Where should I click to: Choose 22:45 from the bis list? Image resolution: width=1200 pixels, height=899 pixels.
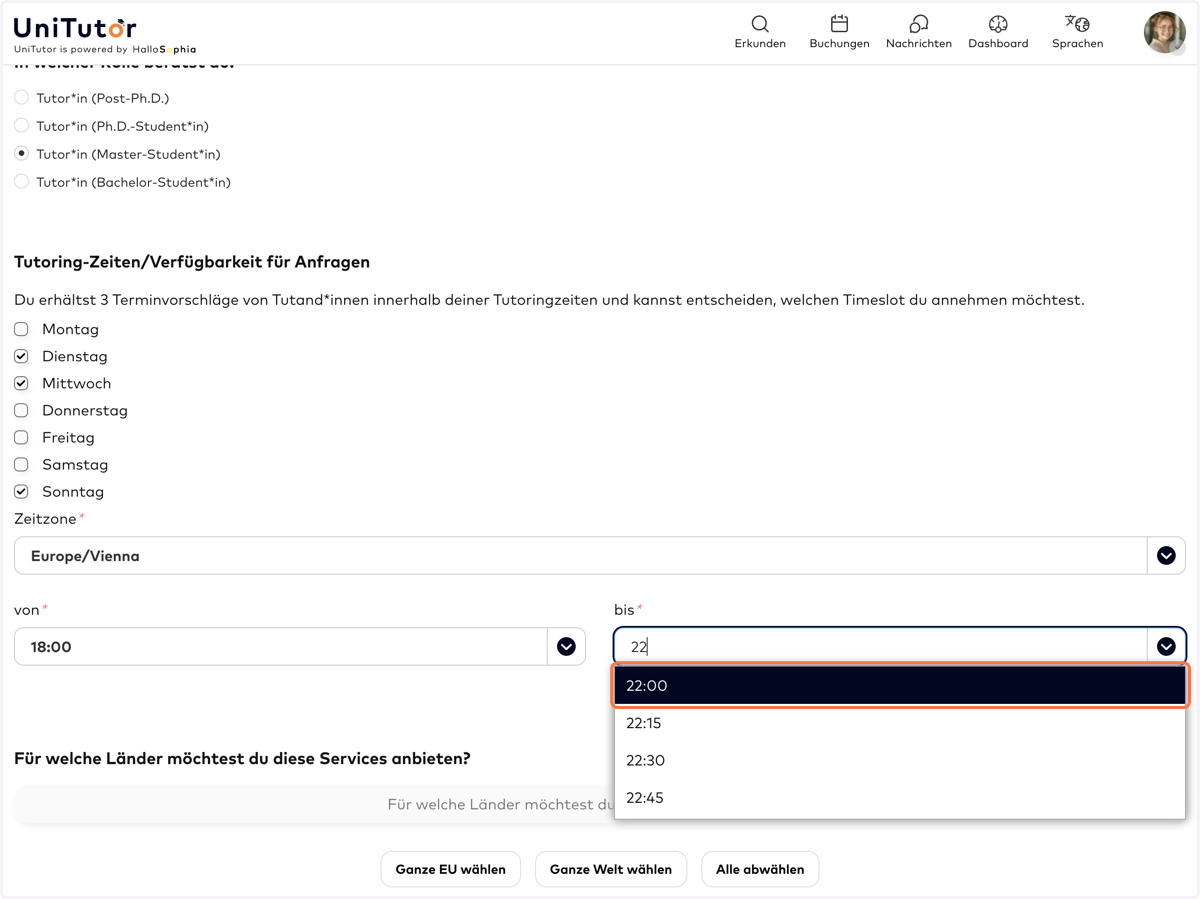coord(900,798)
